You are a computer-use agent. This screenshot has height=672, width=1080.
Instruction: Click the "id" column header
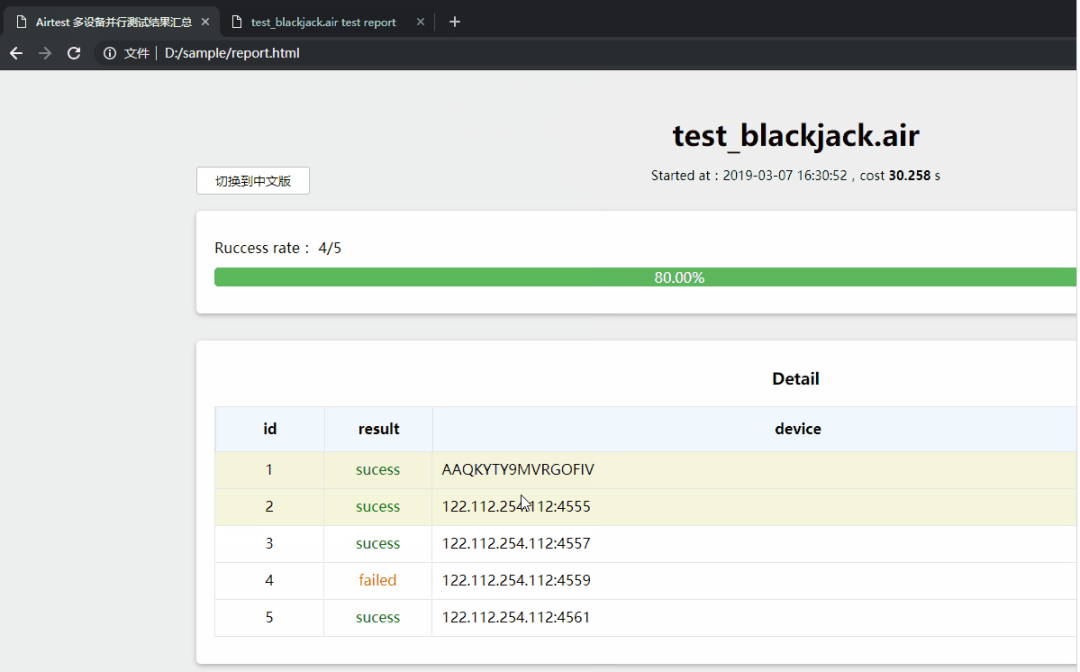coord(270,429)
